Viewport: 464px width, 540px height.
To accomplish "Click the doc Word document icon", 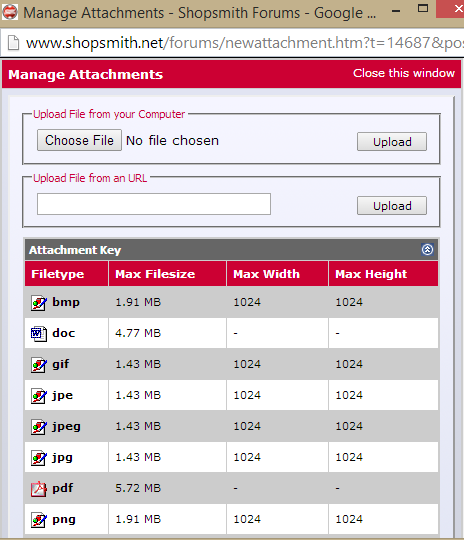I will point(39,334).
